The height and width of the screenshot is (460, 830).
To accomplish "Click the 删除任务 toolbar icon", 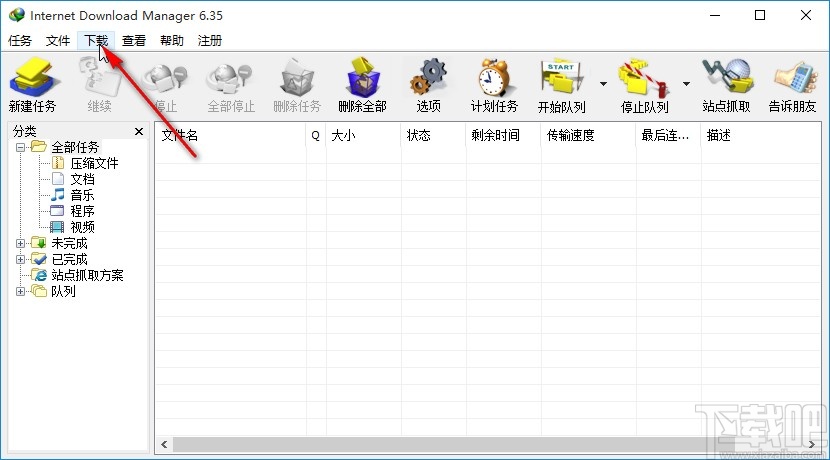I will [x=297, y=85].
